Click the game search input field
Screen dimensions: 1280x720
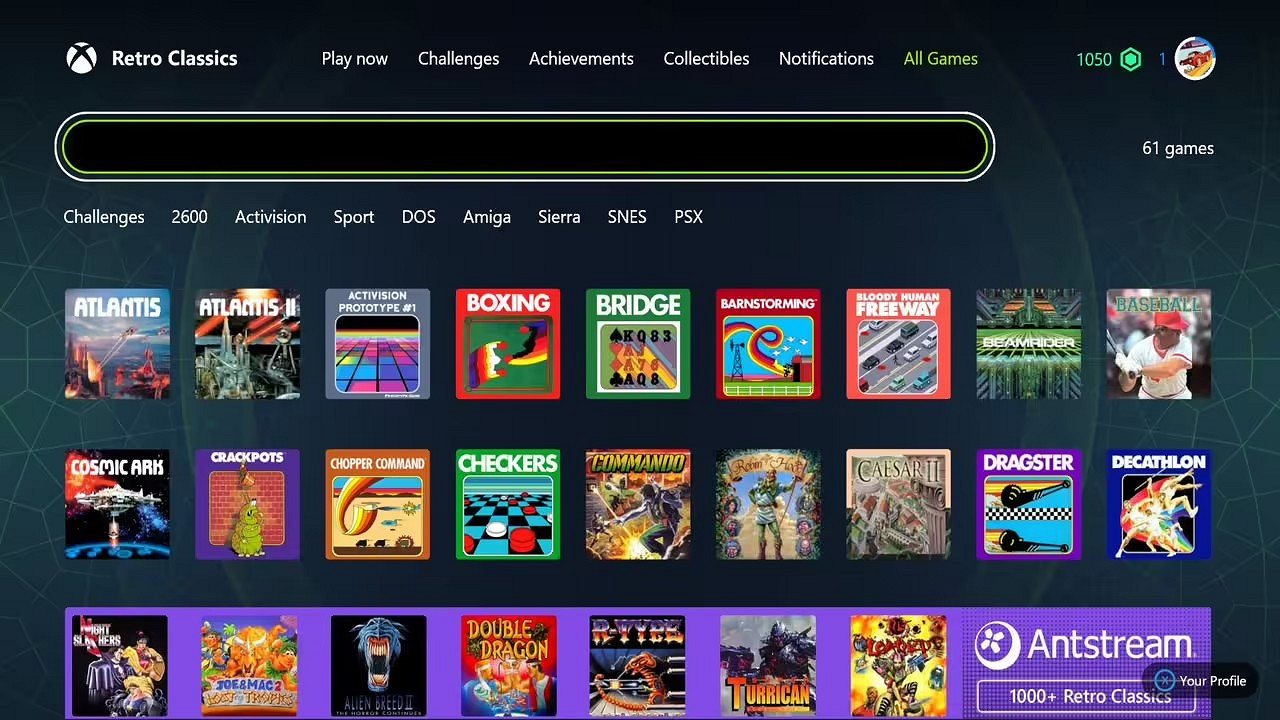525,147
